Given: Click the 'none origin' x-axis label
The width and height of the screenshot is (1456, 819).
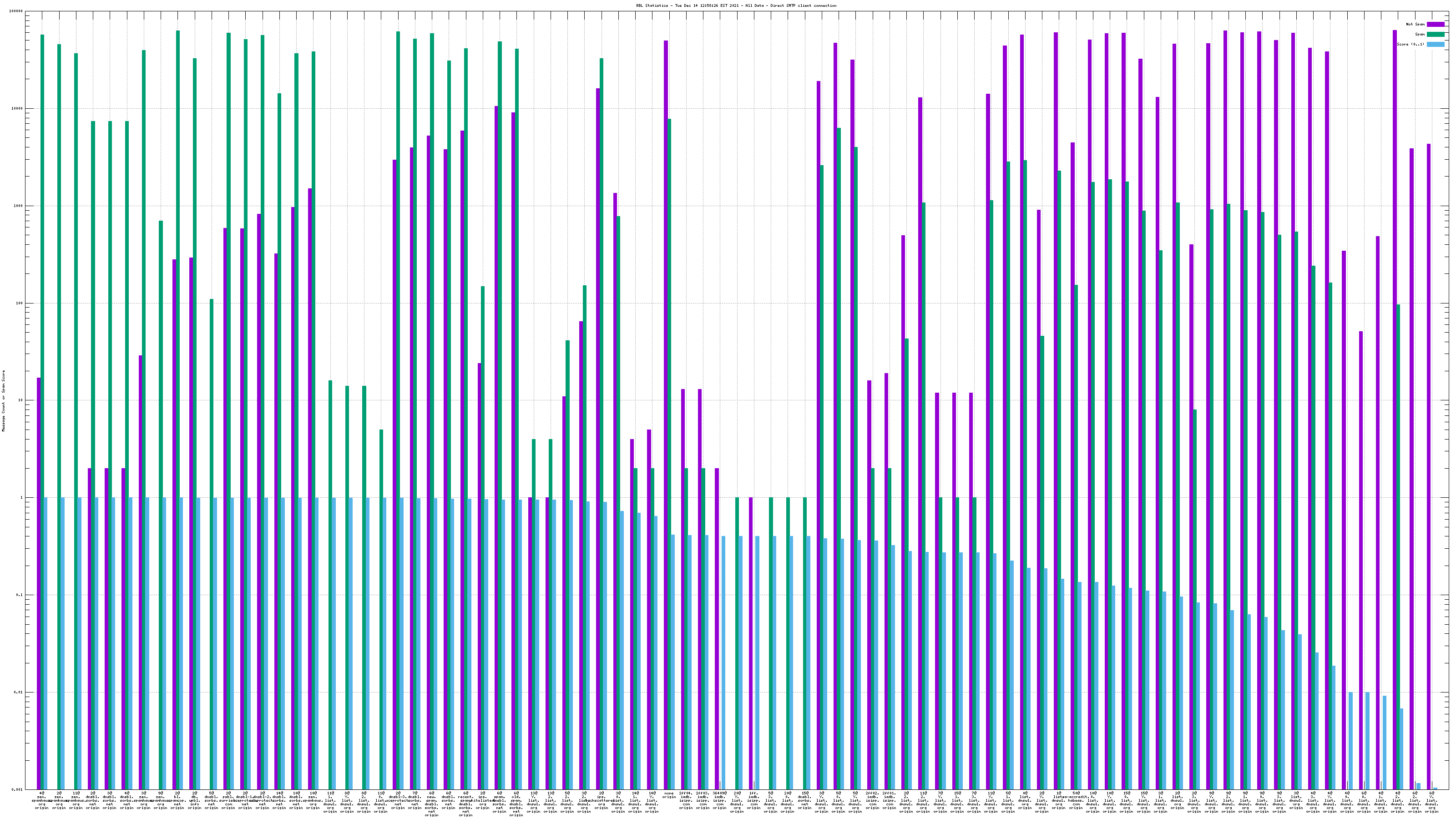Looking at the screenshot, I should click(669, 795).
